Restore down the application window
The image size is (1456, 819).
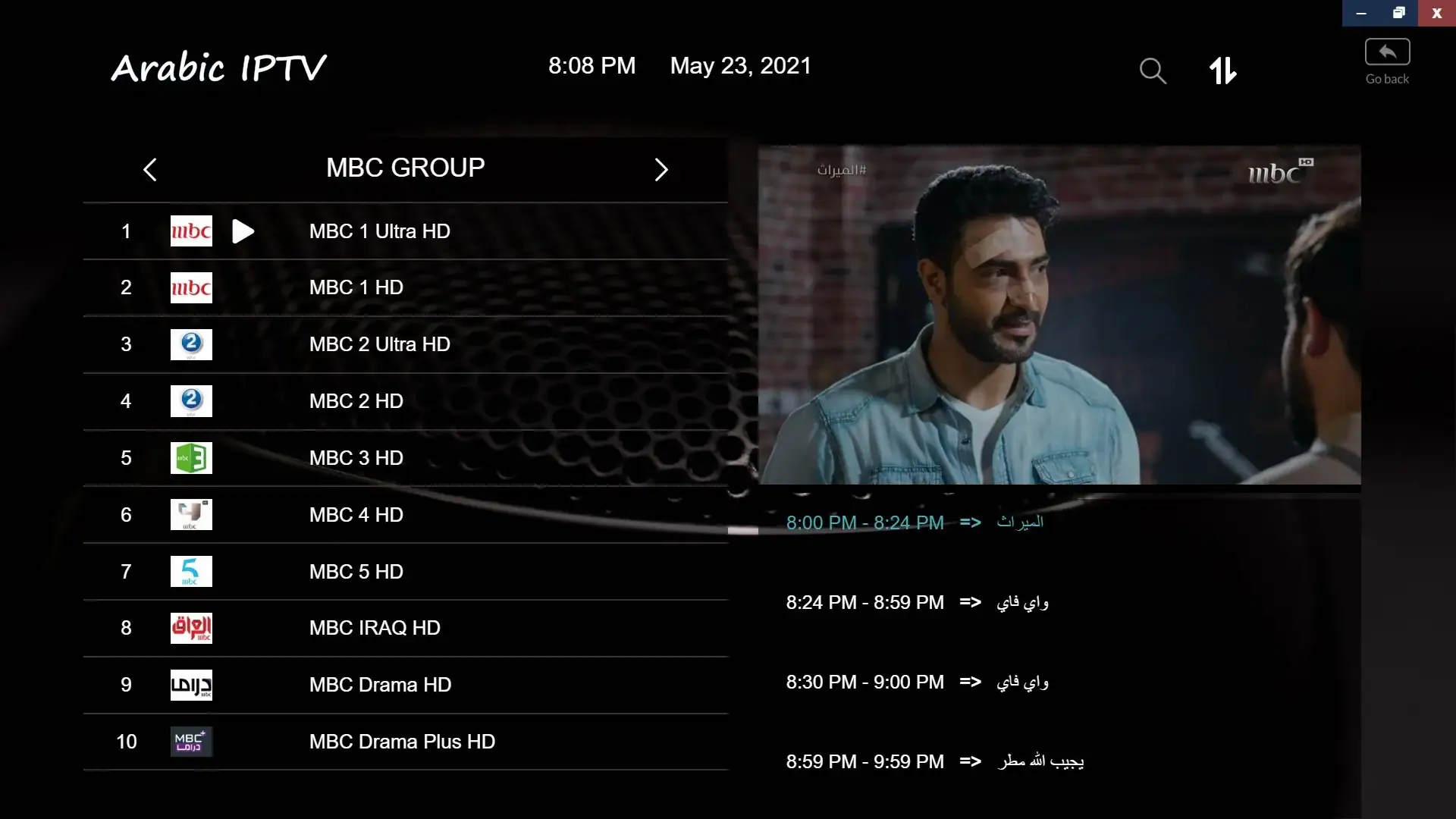pos(1399,13)
